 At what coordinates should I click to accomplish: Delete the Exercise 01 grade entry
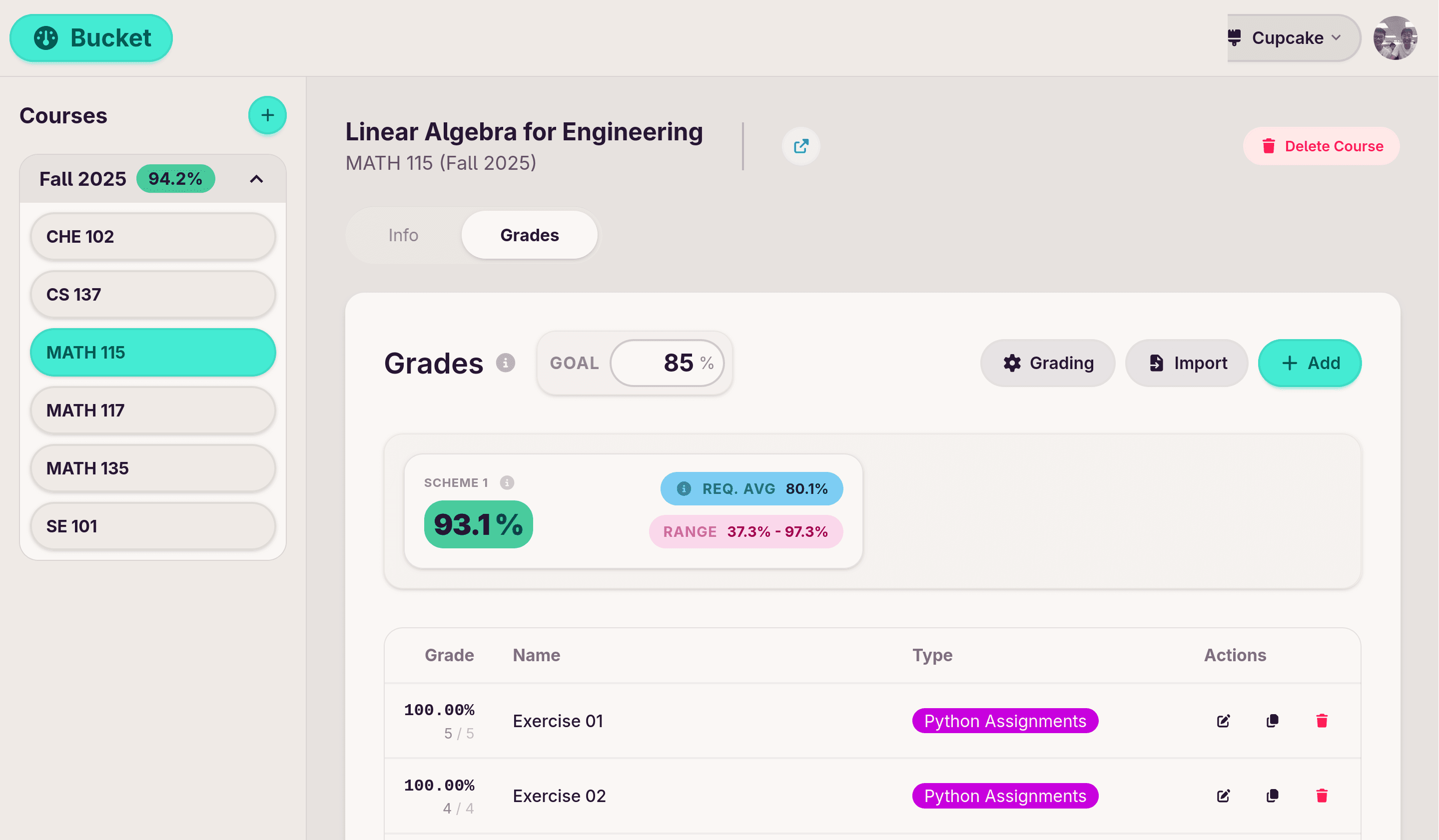coord(1322,721)
